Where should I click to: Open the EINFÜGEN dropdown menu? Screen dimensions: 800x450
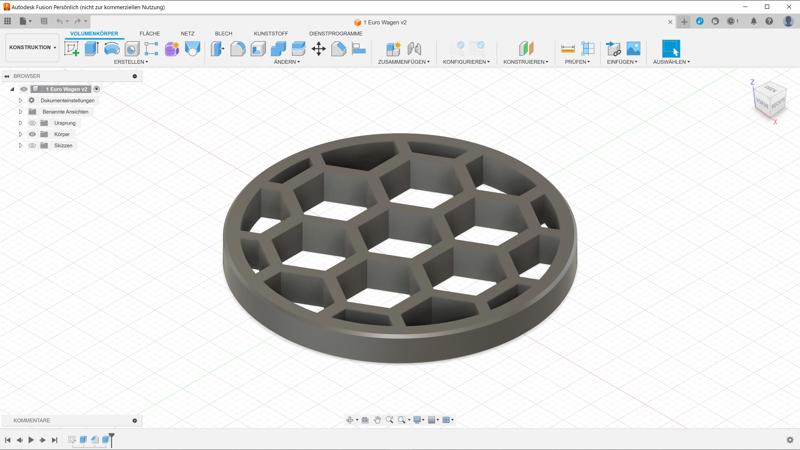click(622, 62)
